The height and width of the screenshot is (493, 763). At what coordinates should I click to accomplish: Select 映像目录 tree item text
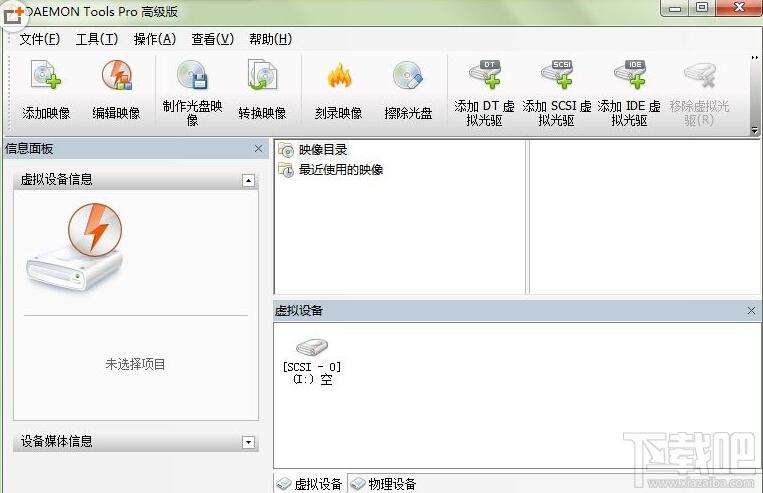[x=323, y=150]
